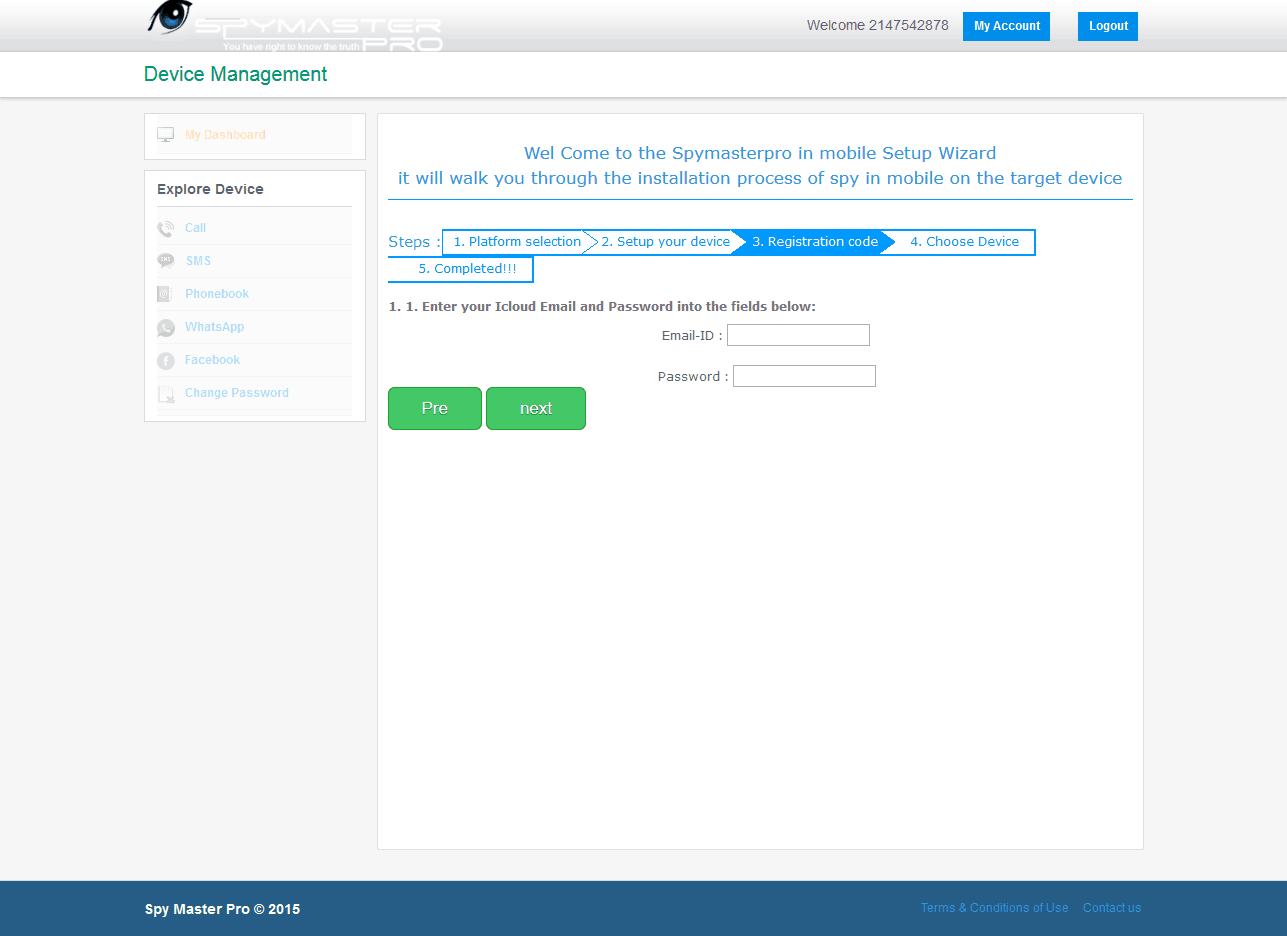Open the Phonebook link

(217, 294)
